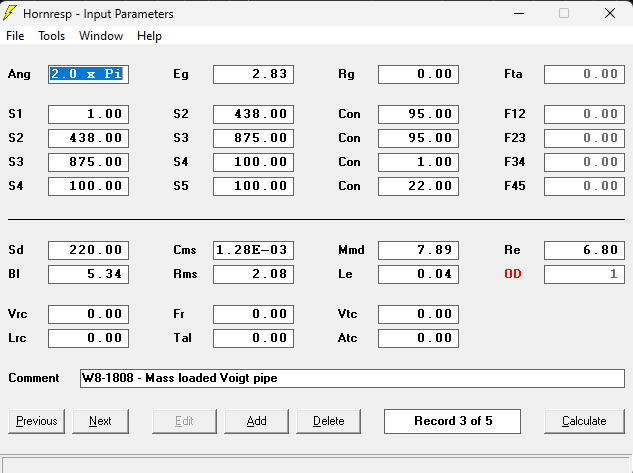
Task: Click the Cms field 1.28E-03
Action: pyautogui.click(x=254, y=250)
